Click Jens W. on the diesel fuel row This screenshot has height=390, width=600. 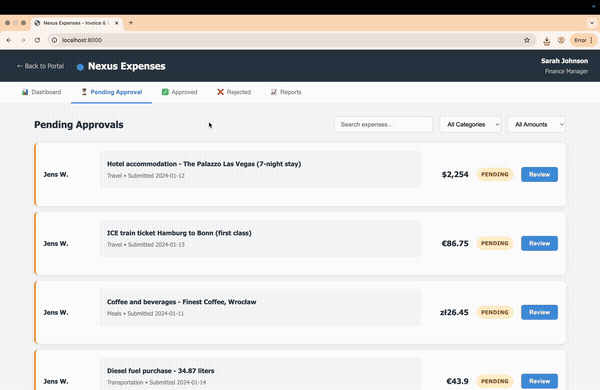pyautogui.click(x=56, y=381)
